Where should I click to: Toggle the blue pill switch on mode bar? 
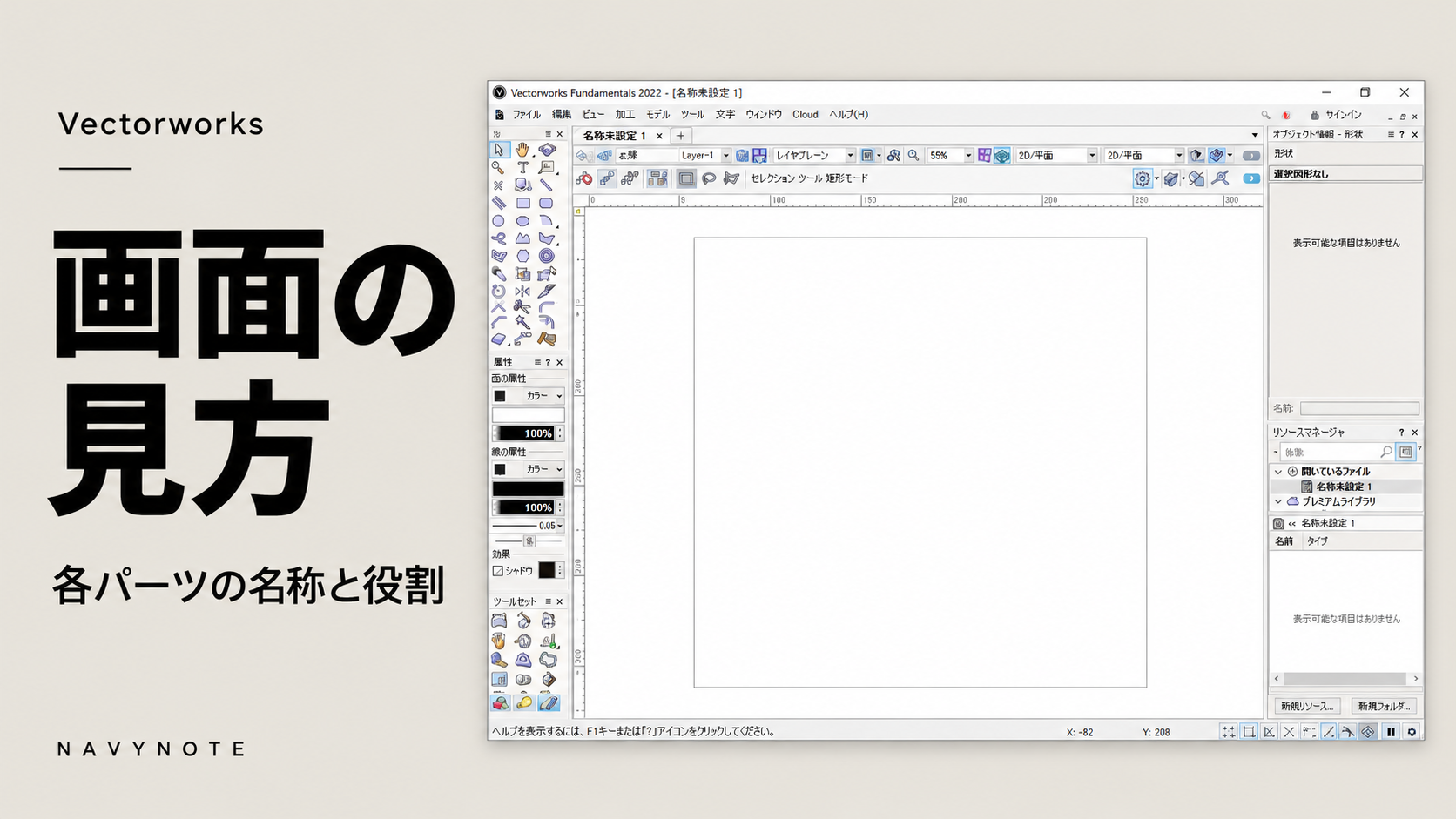(x=1251, y=178)
